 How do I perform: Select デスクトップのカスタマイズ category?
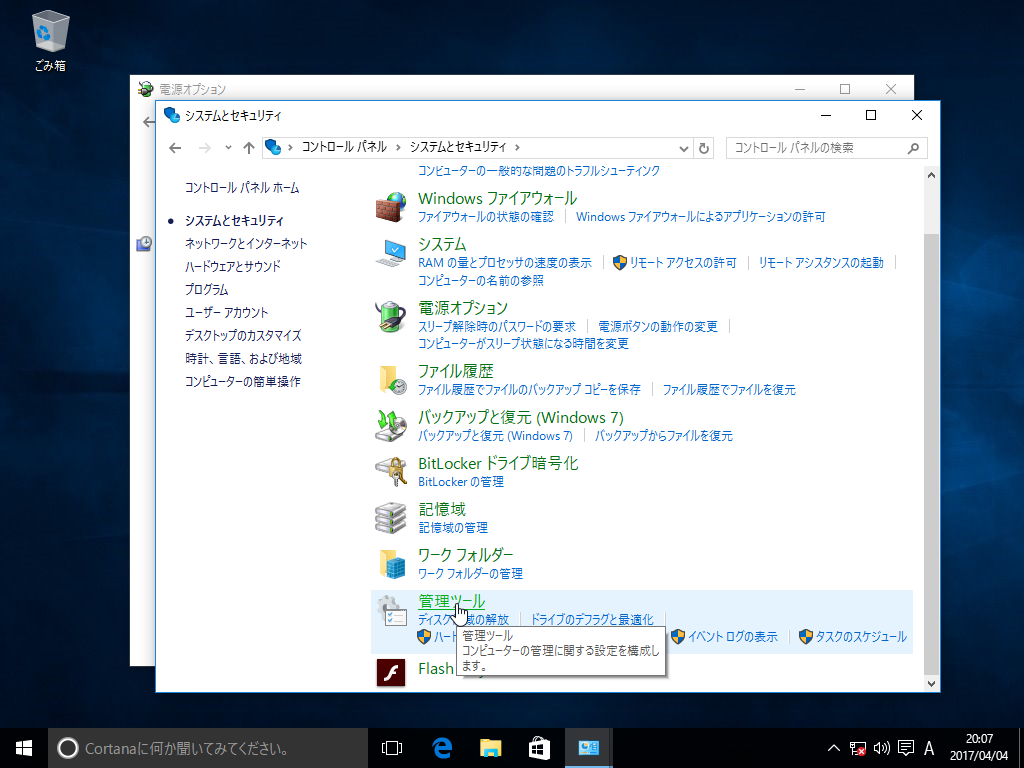pos(243,336)
